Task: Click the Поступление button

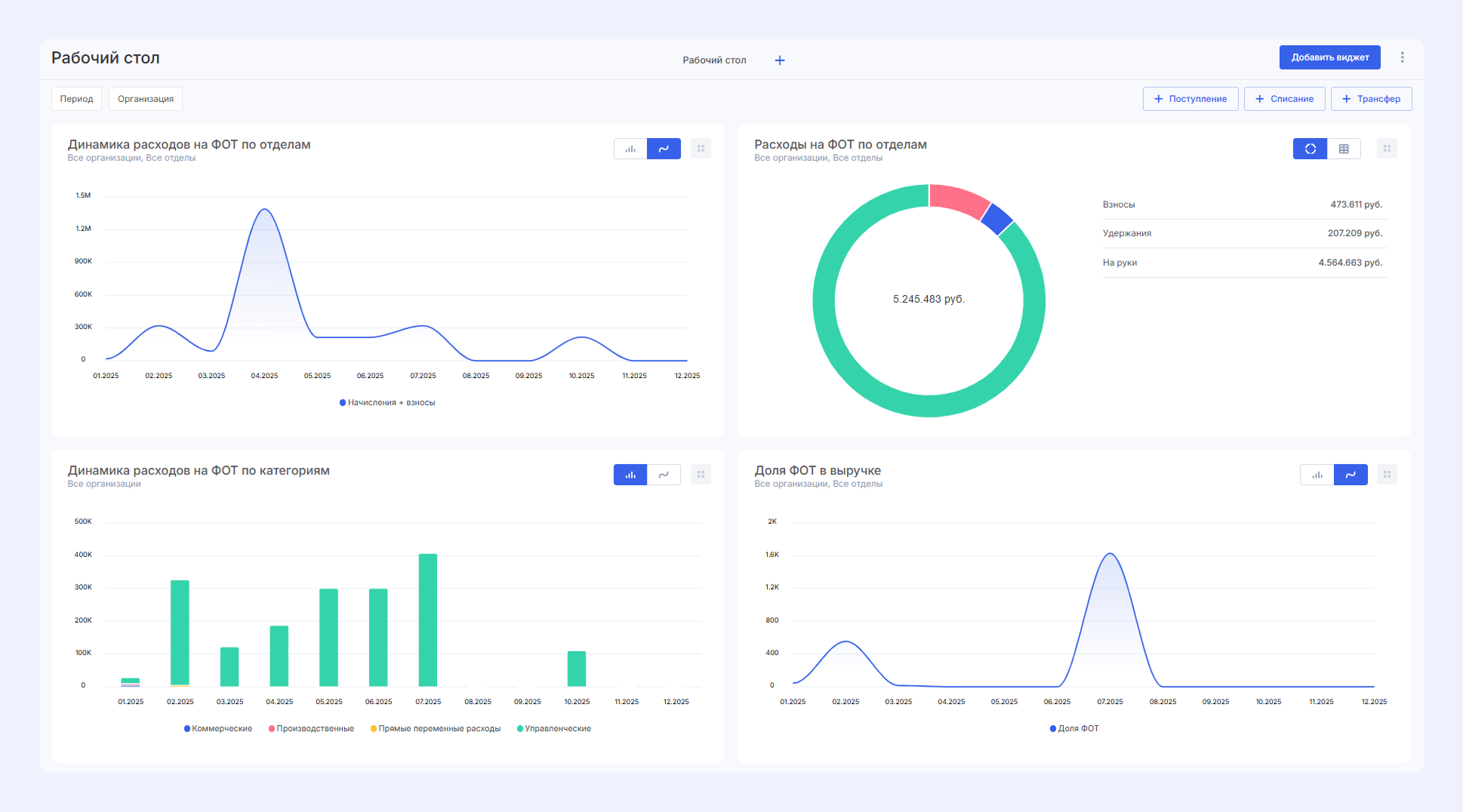Action: (x=1190, y=99)
